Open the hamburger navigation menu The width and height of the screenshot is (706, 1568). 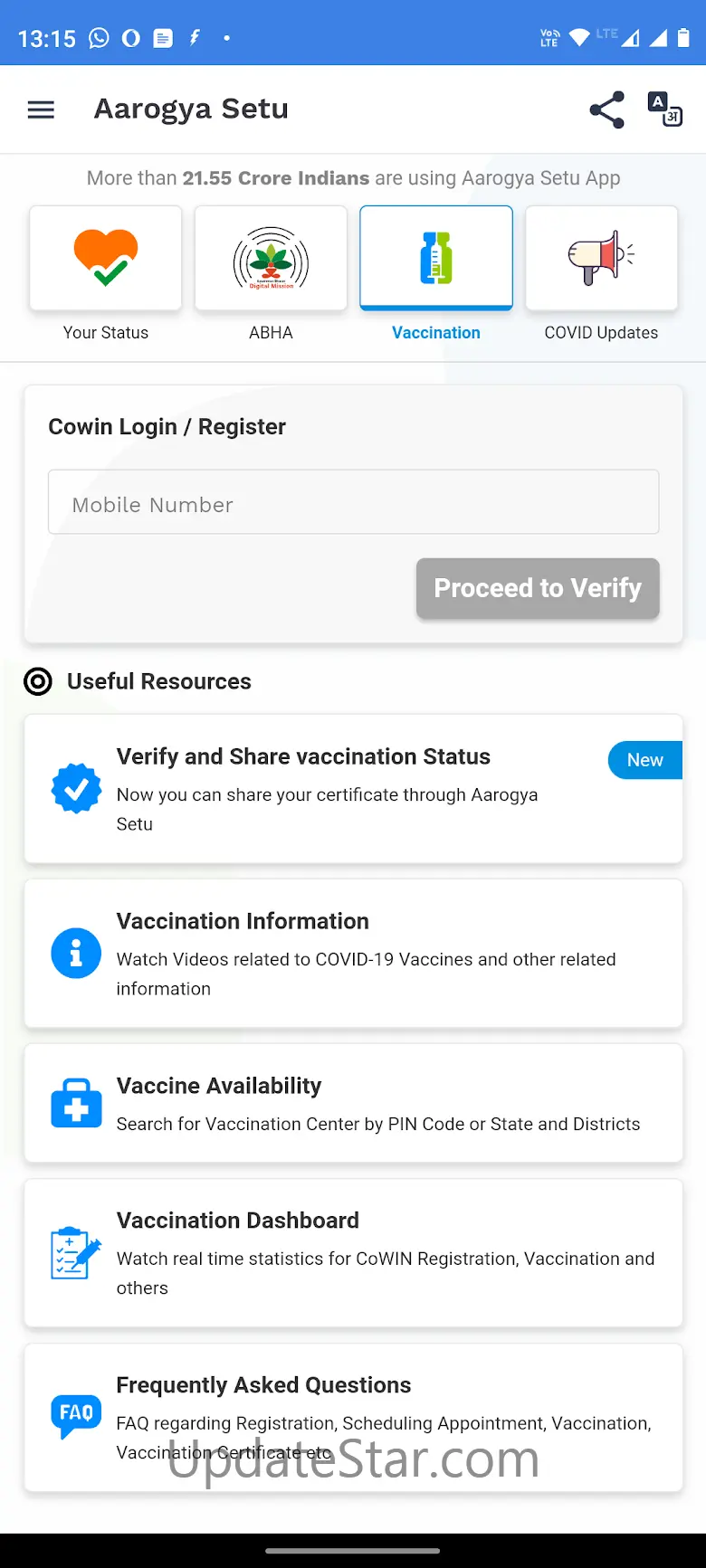(x=41, y=110)
